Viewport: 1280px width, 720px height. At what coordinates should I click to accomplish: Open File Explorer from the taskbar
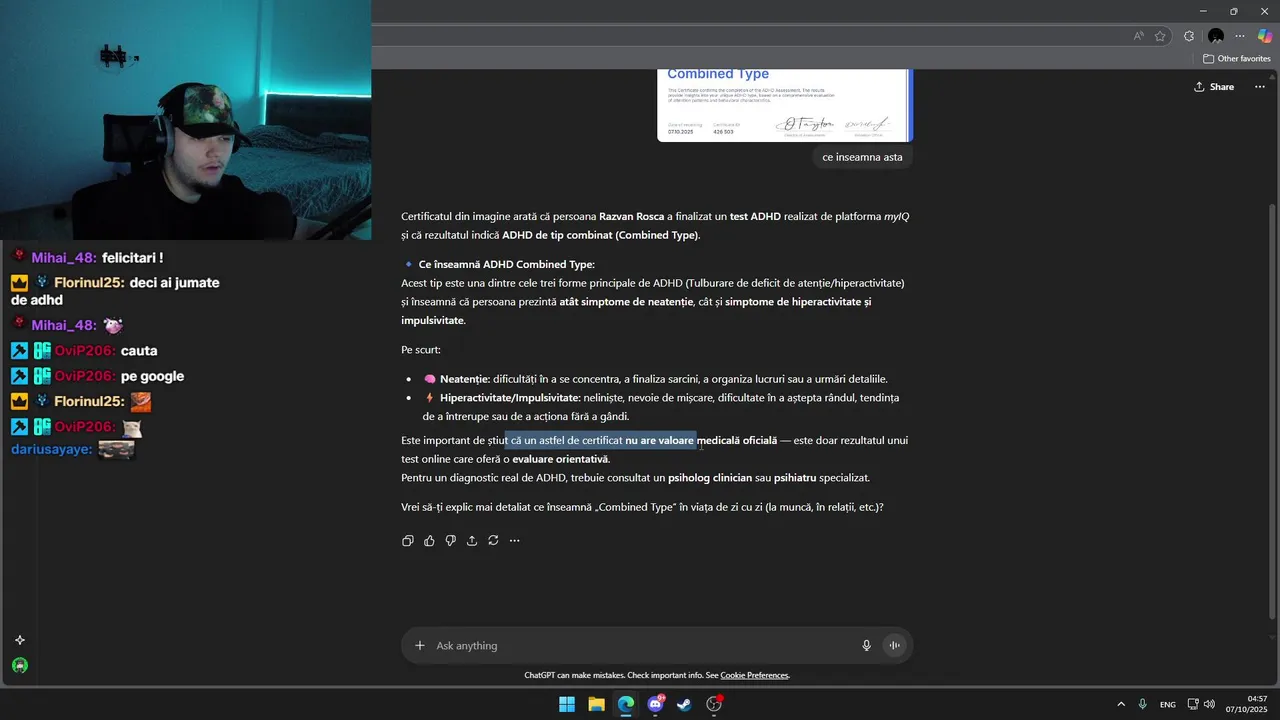[596, 704]
